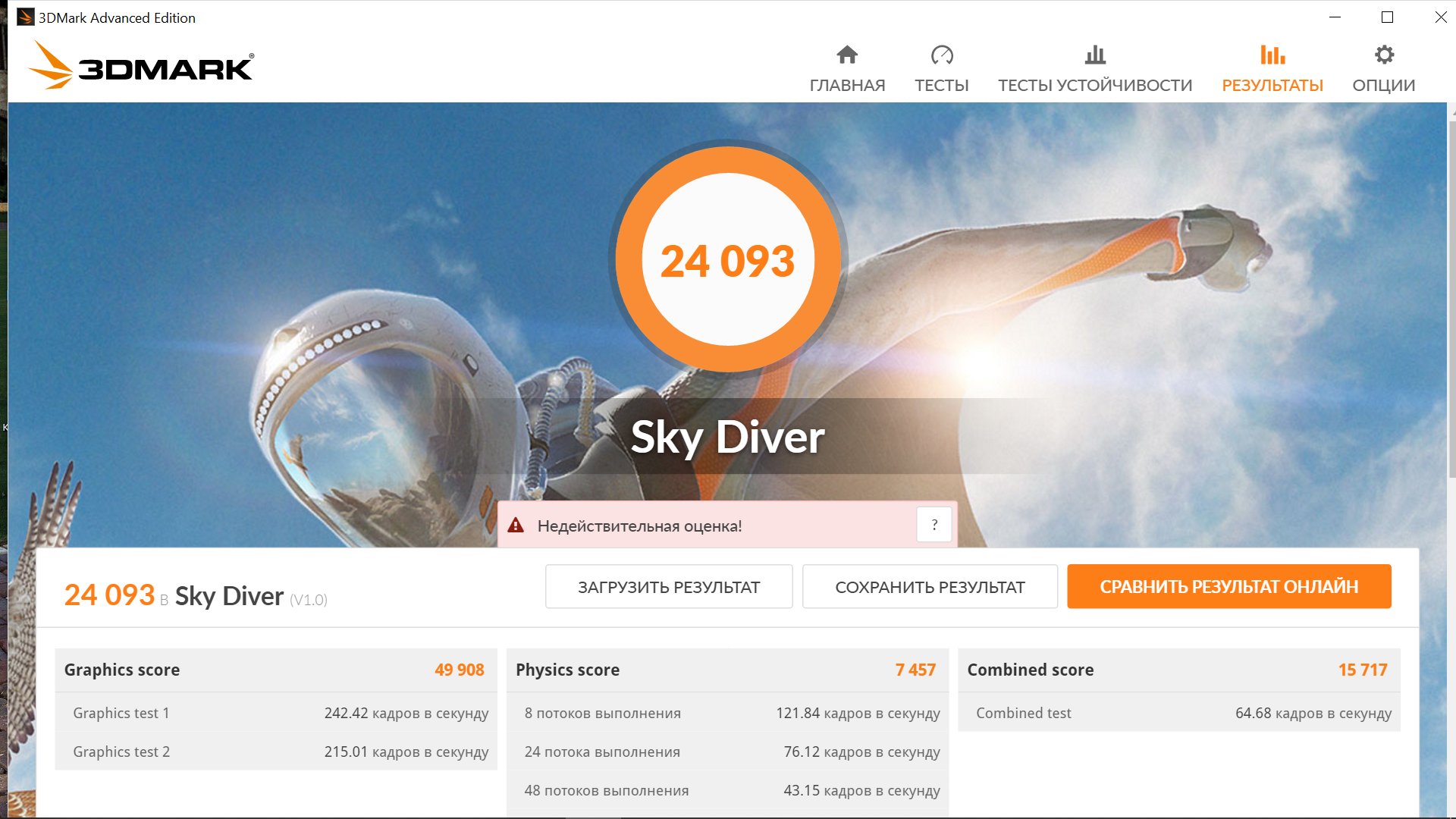Switch to the ГЛАВНАЯ tab label
Image resolution: width=1456 pixels, height=819 pixels.
(847, 86)
